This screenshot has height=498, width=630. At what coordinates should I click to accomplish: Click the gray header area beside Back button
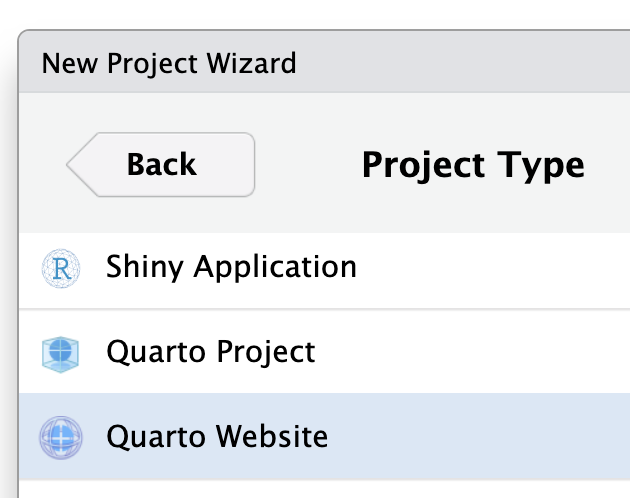[307, 164]
